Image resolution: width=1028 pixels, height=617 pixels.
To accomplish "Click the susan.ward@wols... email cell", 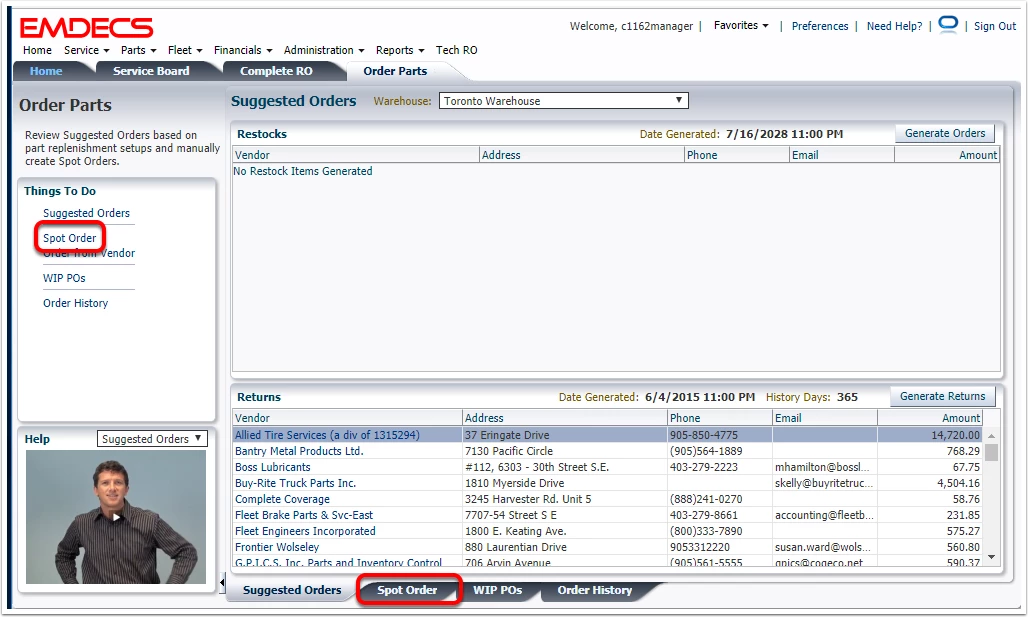I will [823, 547].
